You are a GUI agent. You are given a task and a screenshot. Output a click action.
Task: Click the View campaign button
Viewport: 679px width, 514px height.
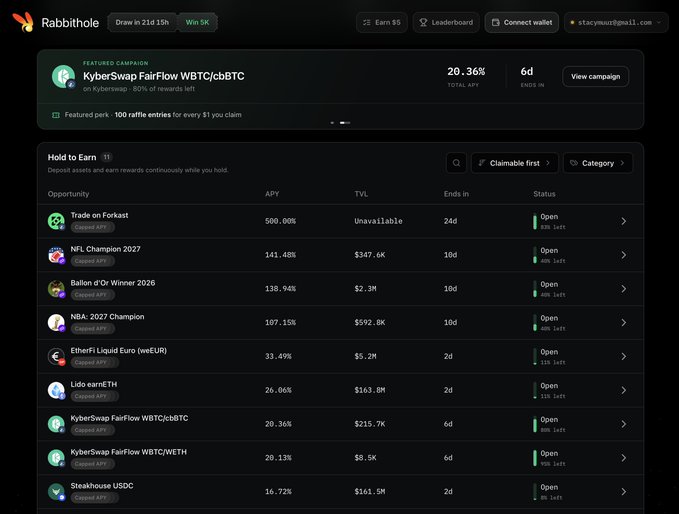pyautogui.click(x=595, y=77)
